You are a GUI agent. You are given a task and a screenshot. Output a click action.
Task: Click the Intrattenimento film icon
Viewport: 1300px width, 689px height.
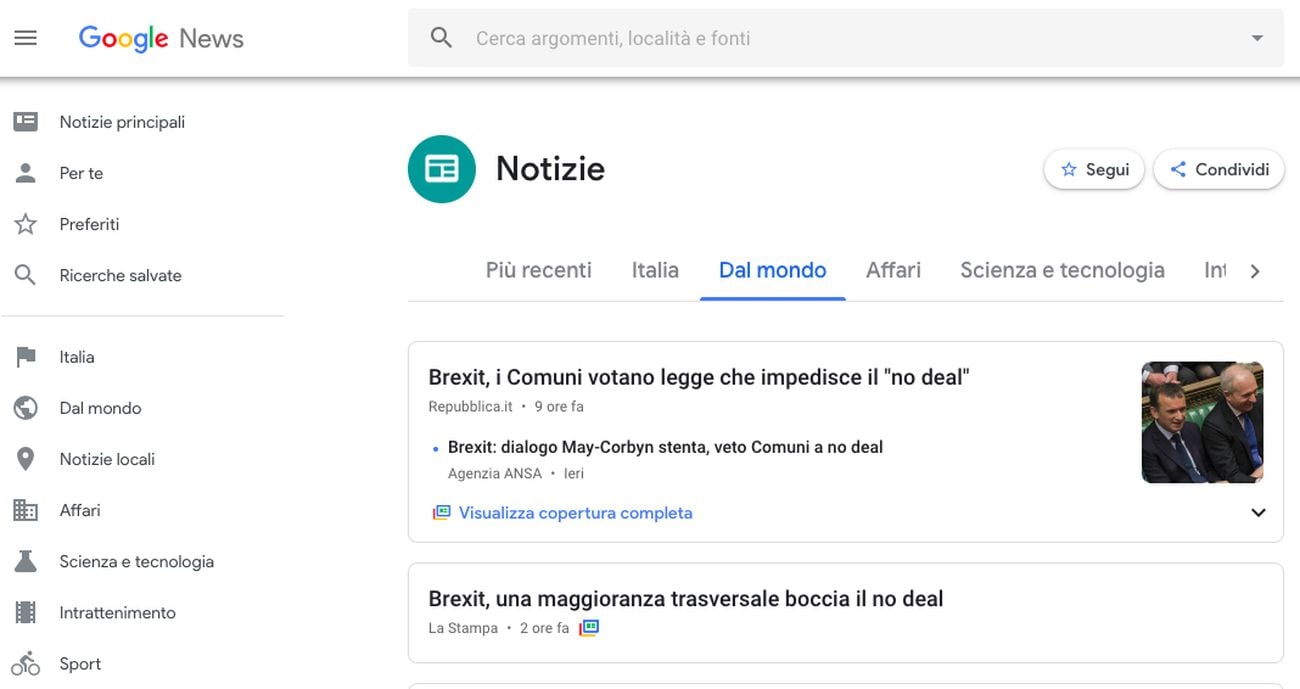(x=26, y=613)
